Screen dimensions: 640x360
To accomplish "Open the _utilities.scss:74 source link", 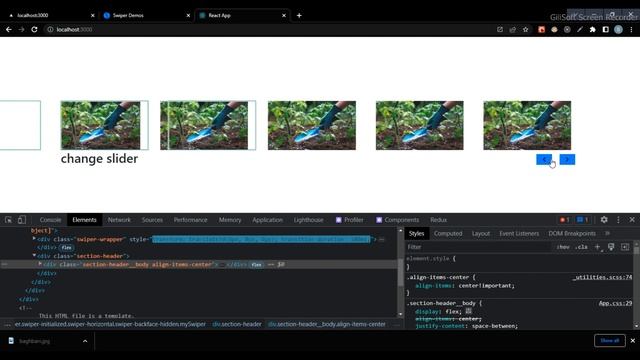I will (x=602, y=277).
